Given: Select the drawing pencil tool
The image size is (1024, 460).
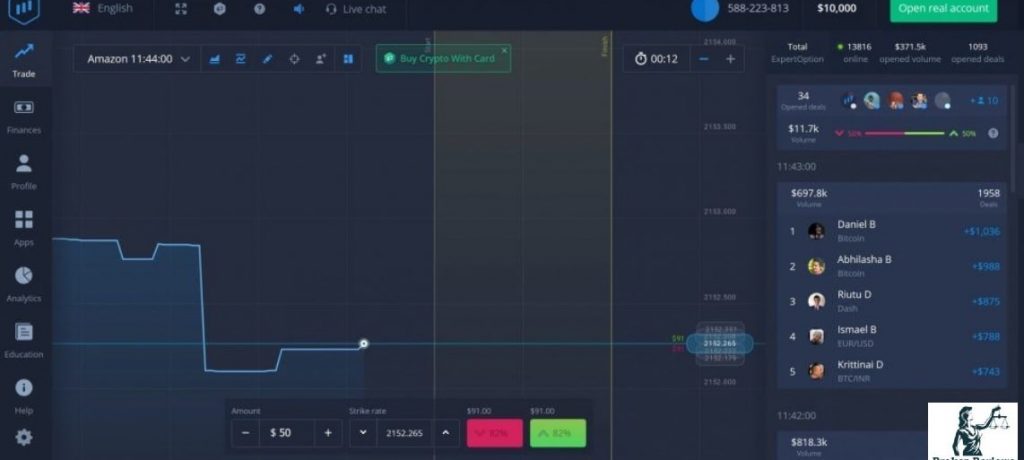Looking at the screenshot, I should [x=267, y=59].
